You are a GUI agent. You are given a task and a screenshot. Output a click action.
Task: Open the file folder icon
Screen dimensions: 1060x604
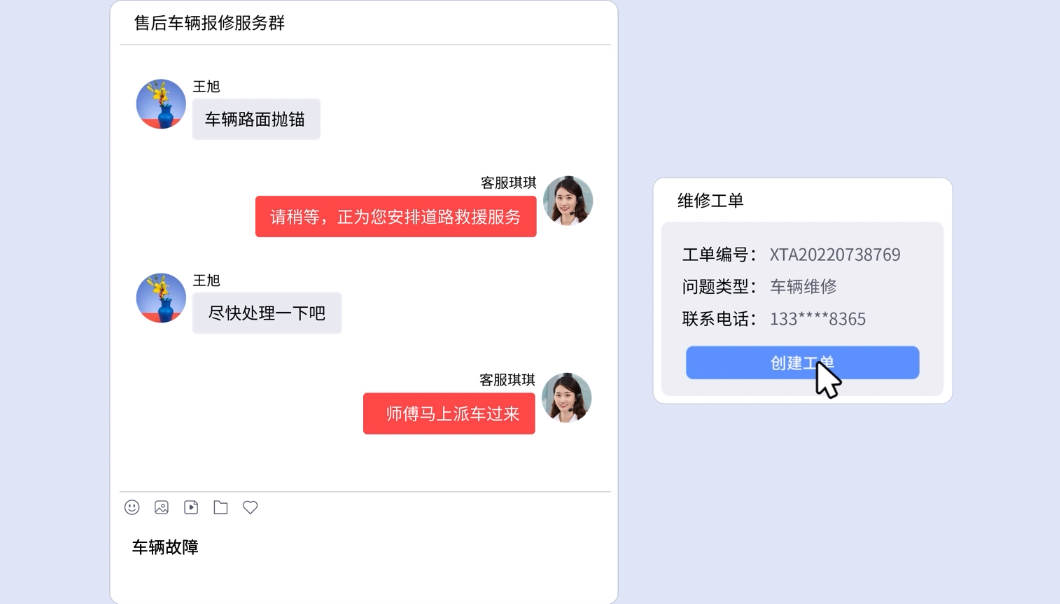[x=220, y=508]
